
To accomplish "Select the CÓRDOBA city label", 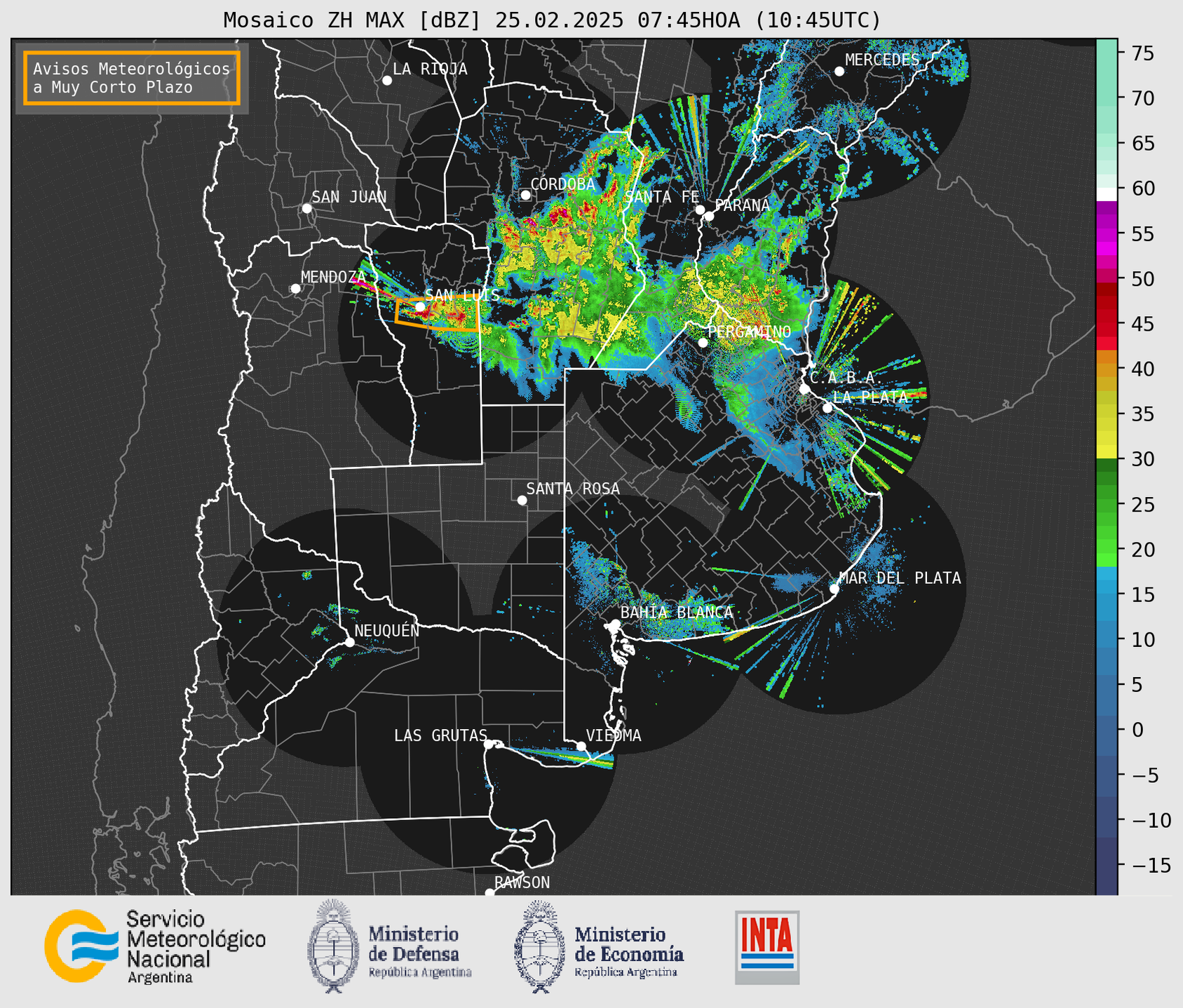I will click(563, 184).
